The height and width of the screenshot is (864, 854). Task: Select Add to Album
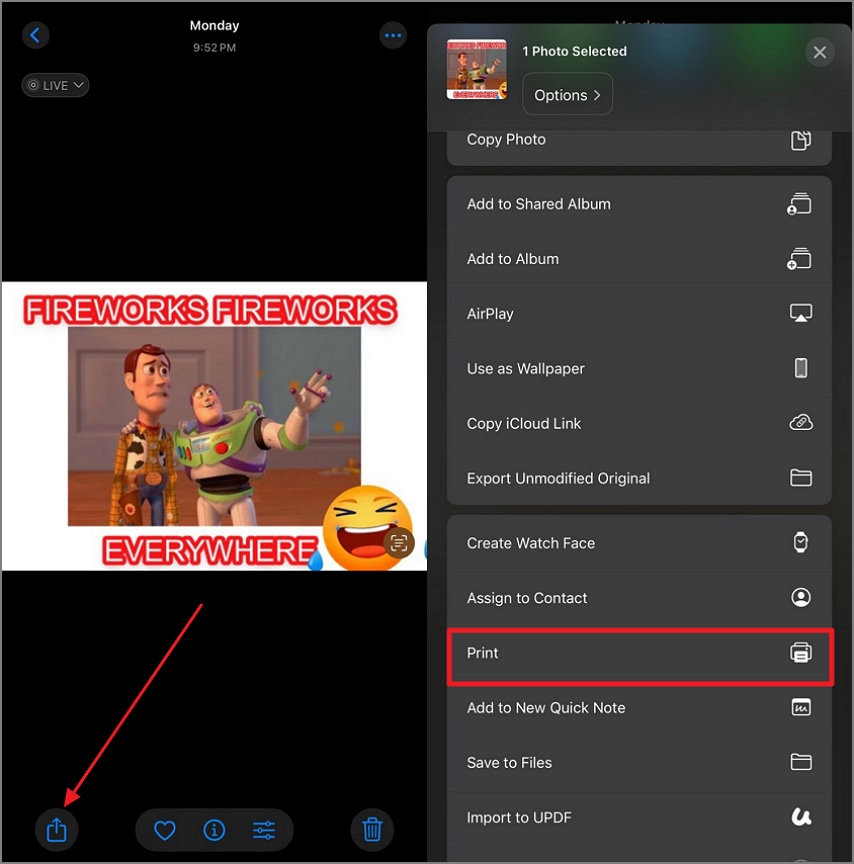click(639, 259)
